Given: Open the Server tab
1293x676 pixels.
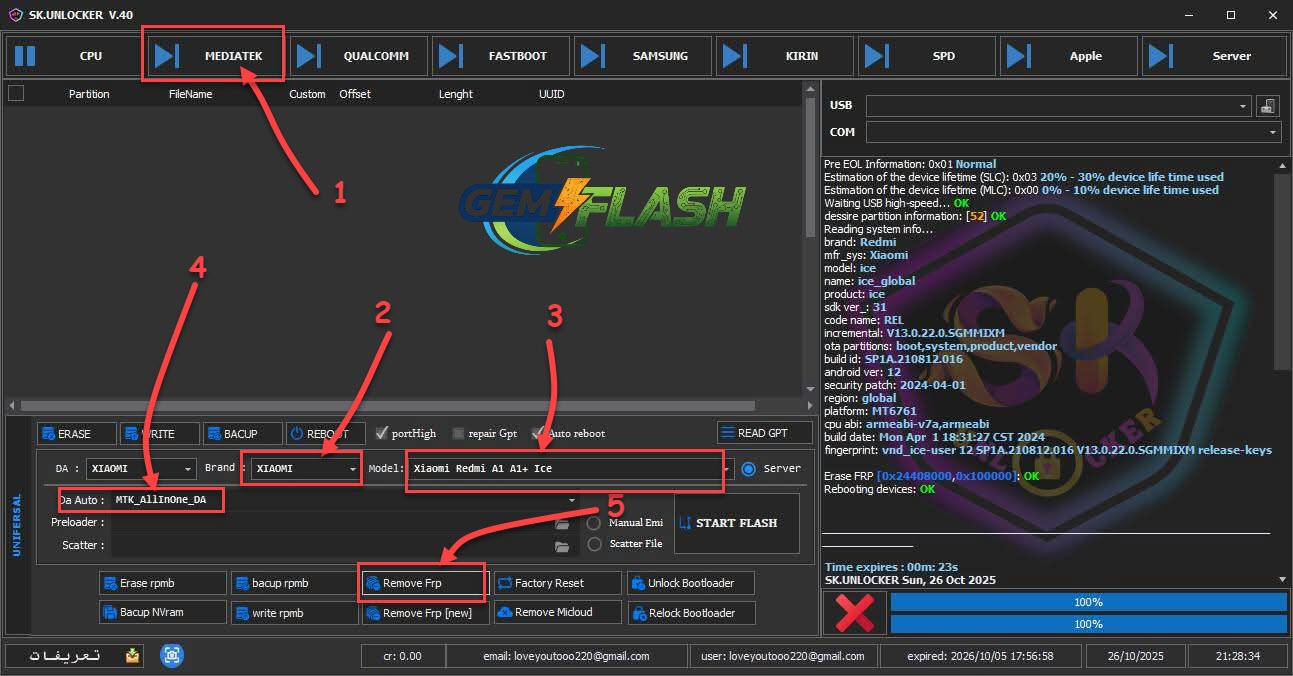Looking at the screenshot, I should 1214,56.
